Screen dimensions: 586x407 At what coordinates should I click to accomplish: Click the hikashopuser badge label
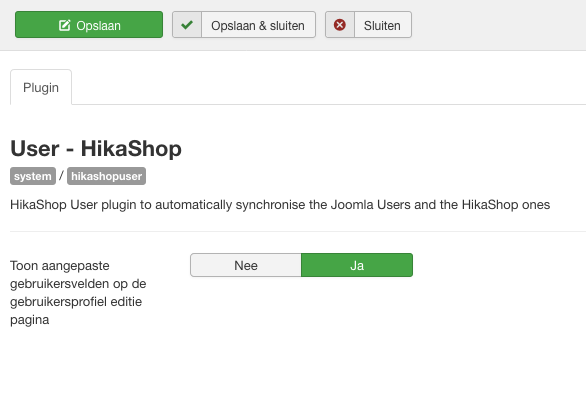point(107,176)
